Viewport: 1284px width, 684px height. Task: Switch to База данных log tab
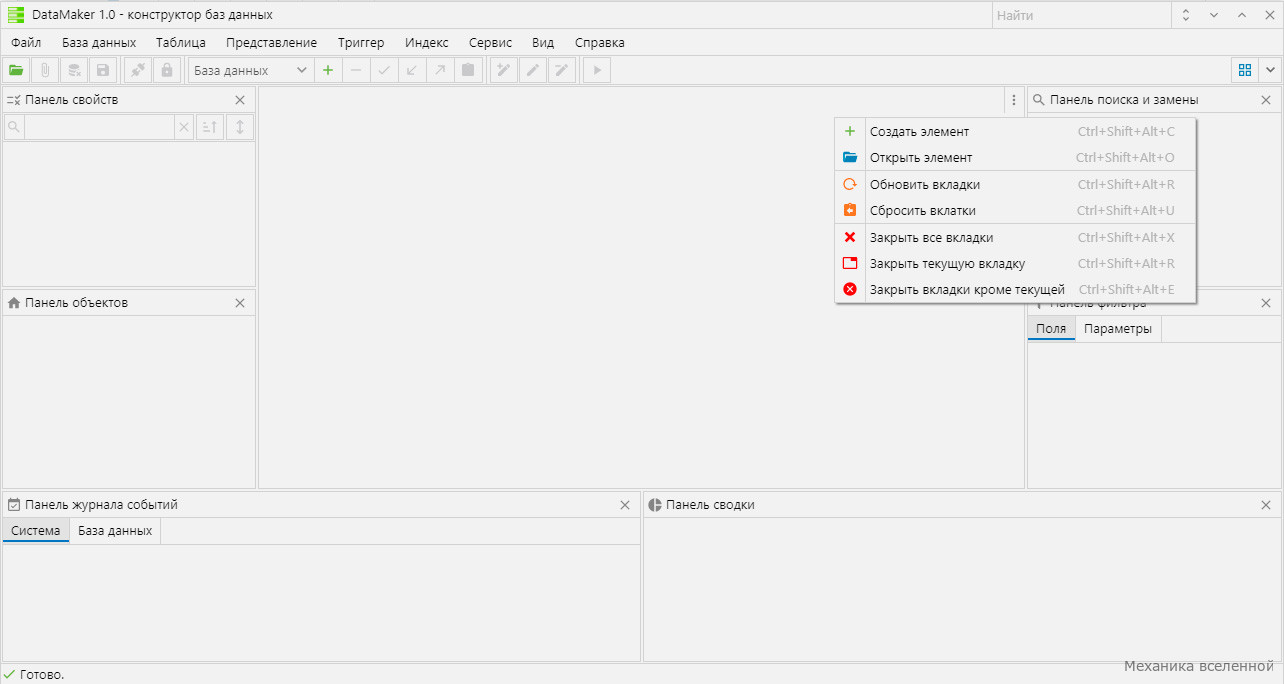coord(115,530)
